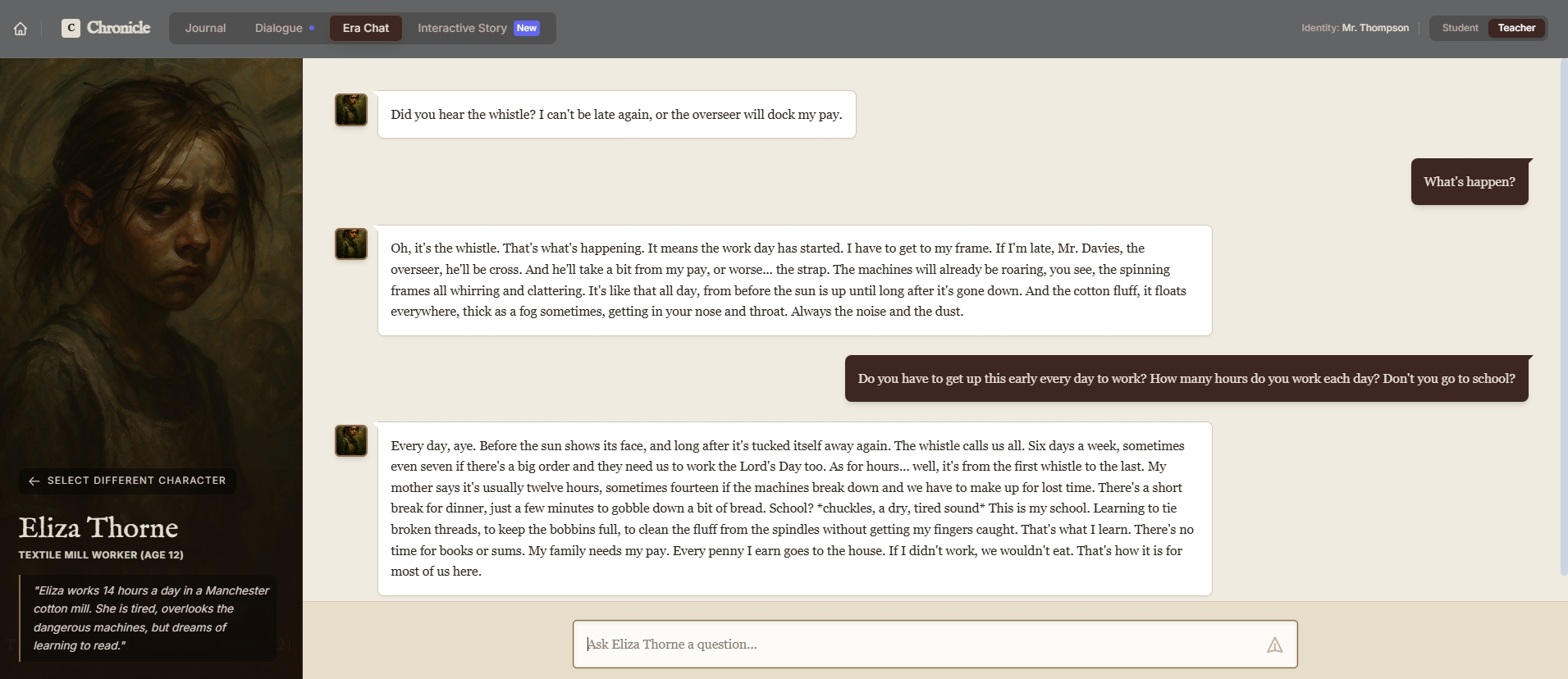Open the Journal tab
This screenshot has width=1568, height=679.
pyautogui.click(x=205, y=28)
